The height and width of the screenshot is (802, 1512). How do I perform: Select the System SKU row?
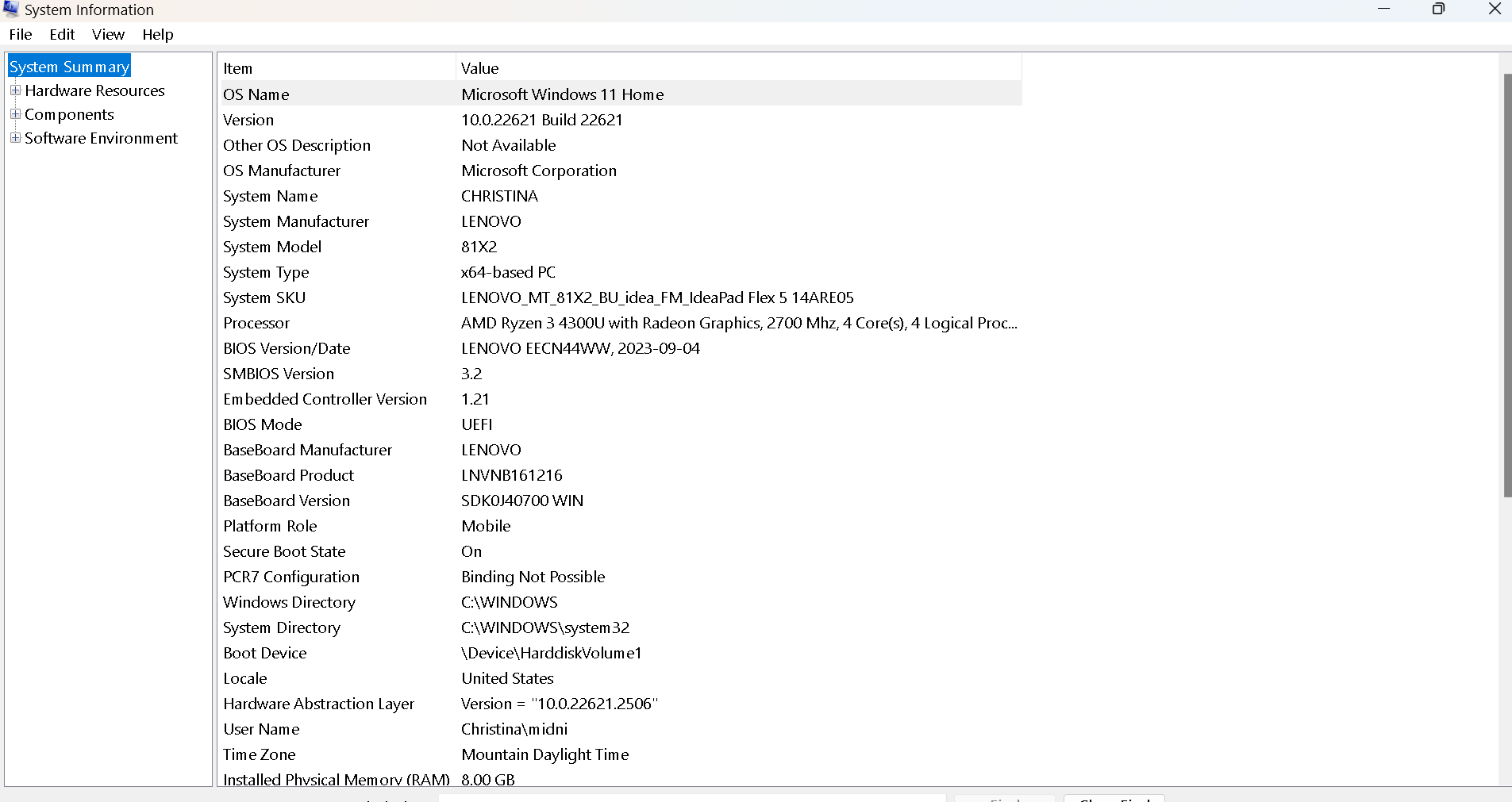pos(620,297)
